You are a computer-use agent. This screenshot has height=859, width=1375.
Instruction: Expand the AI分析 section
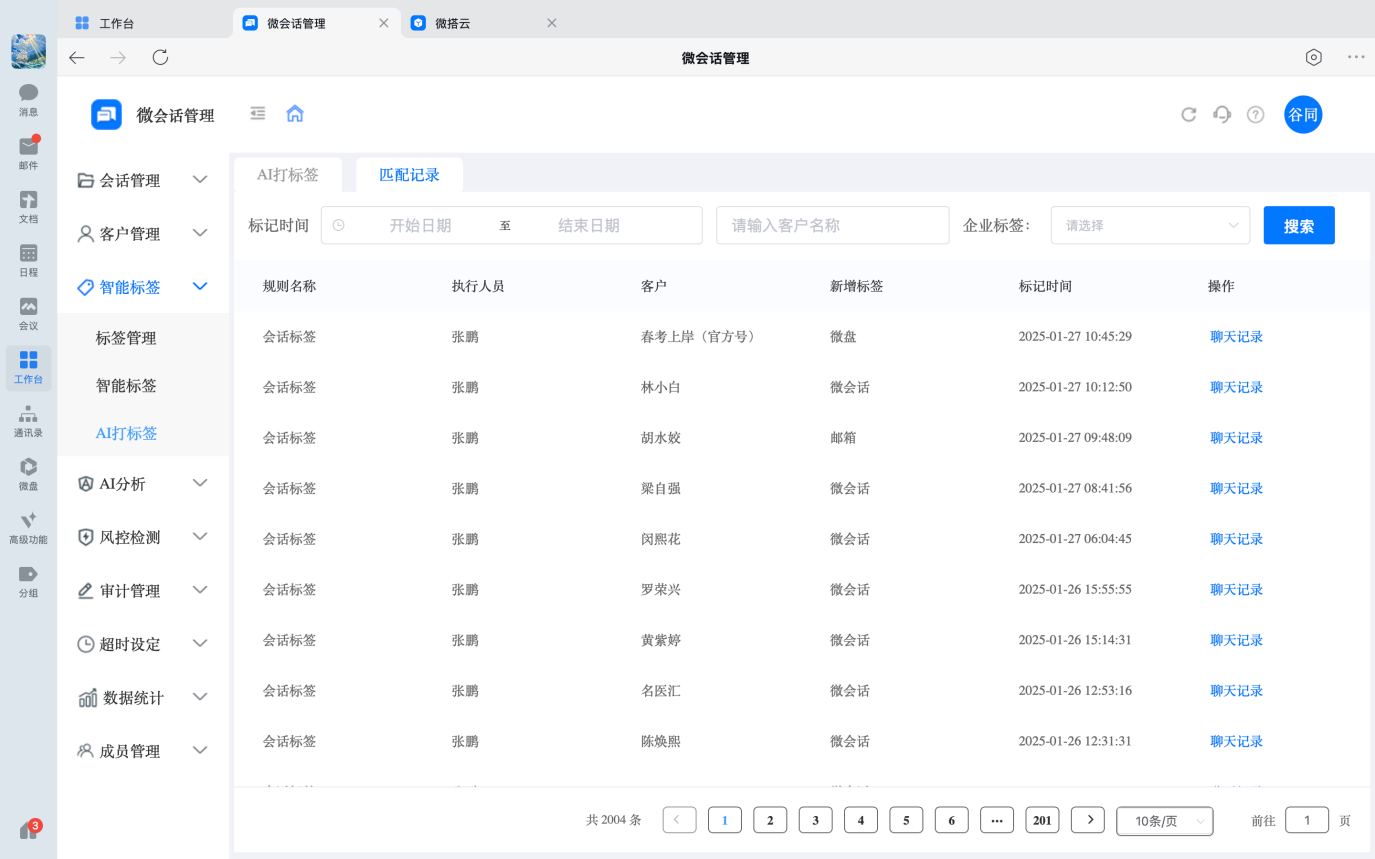tap(124, 483)
